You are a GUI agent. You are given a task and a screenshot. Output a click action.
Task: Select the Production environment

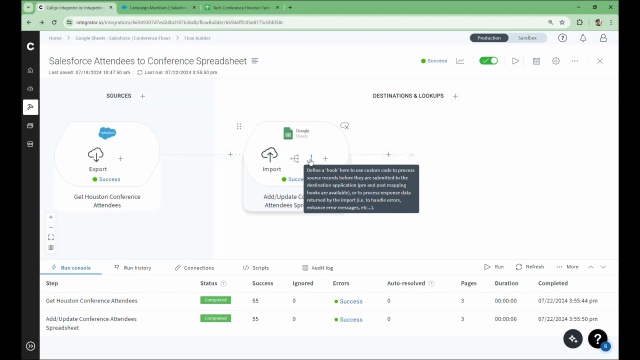point(489,38)
